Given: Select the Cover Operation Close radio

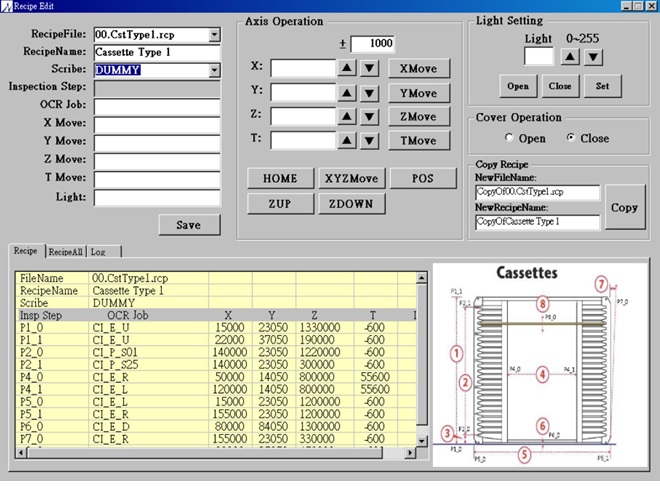Looking at the screenshot, I should [571, 138].
